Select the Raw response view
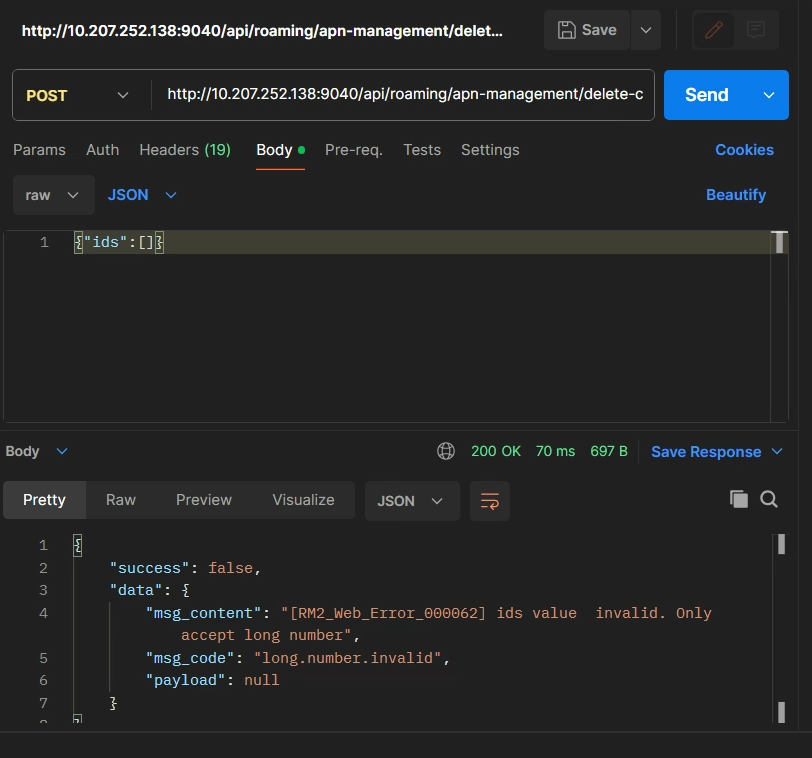 [x=121, y=500]
